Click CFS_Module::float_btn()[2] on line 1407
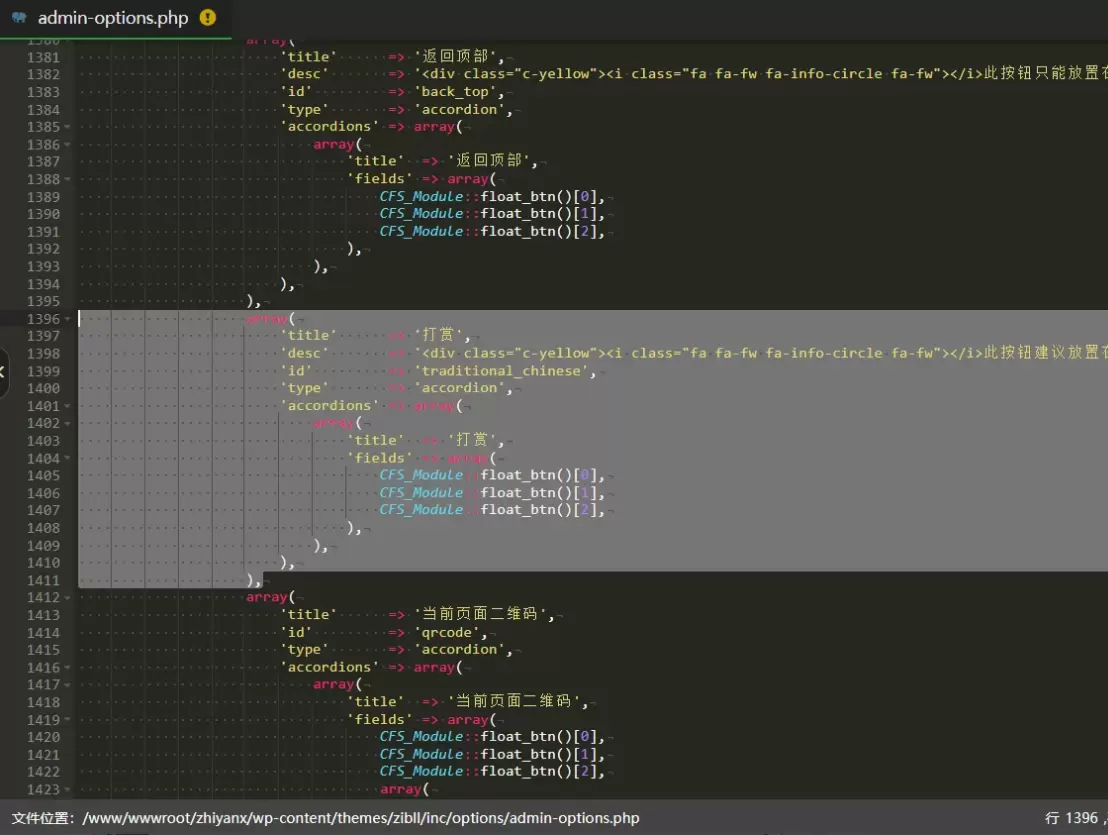The width and height of the screenshot is (1108, 835). [x=488, y=510]
